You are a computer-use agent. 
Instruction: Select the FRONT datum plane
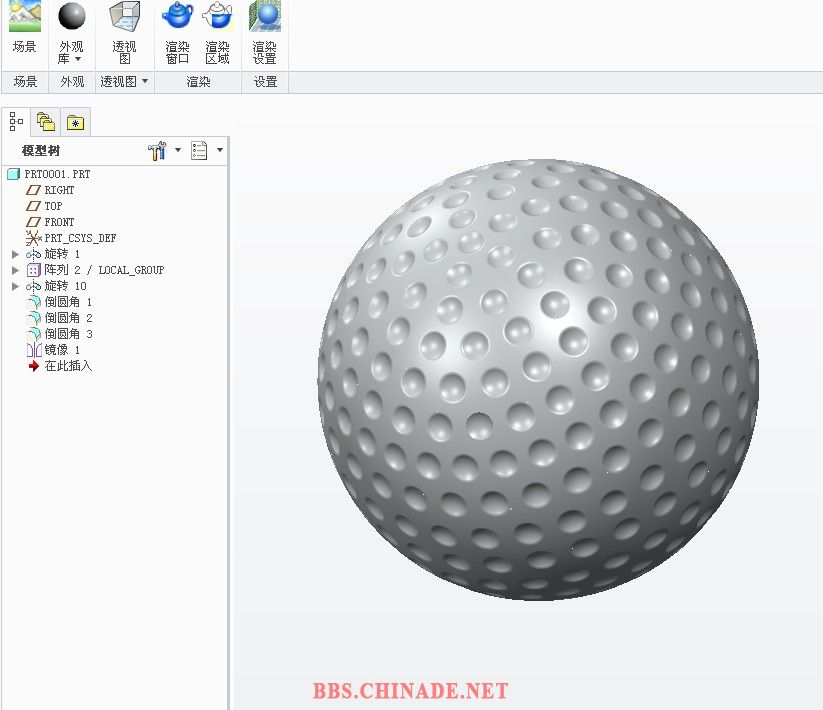pos(59,222)
